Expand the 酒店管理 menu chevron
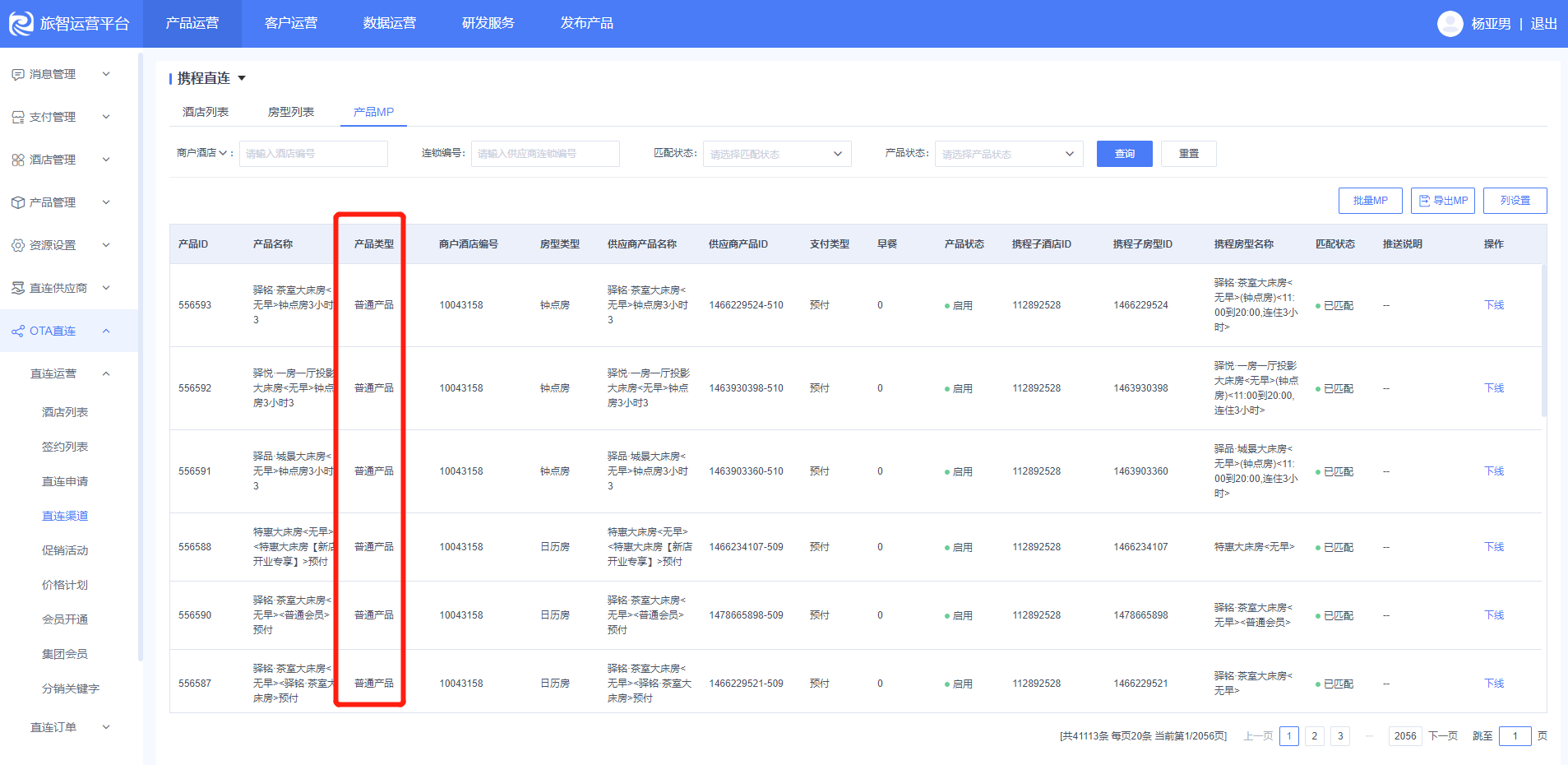The height and width of the screenshot is (765, 1568). tap(106, 160)
